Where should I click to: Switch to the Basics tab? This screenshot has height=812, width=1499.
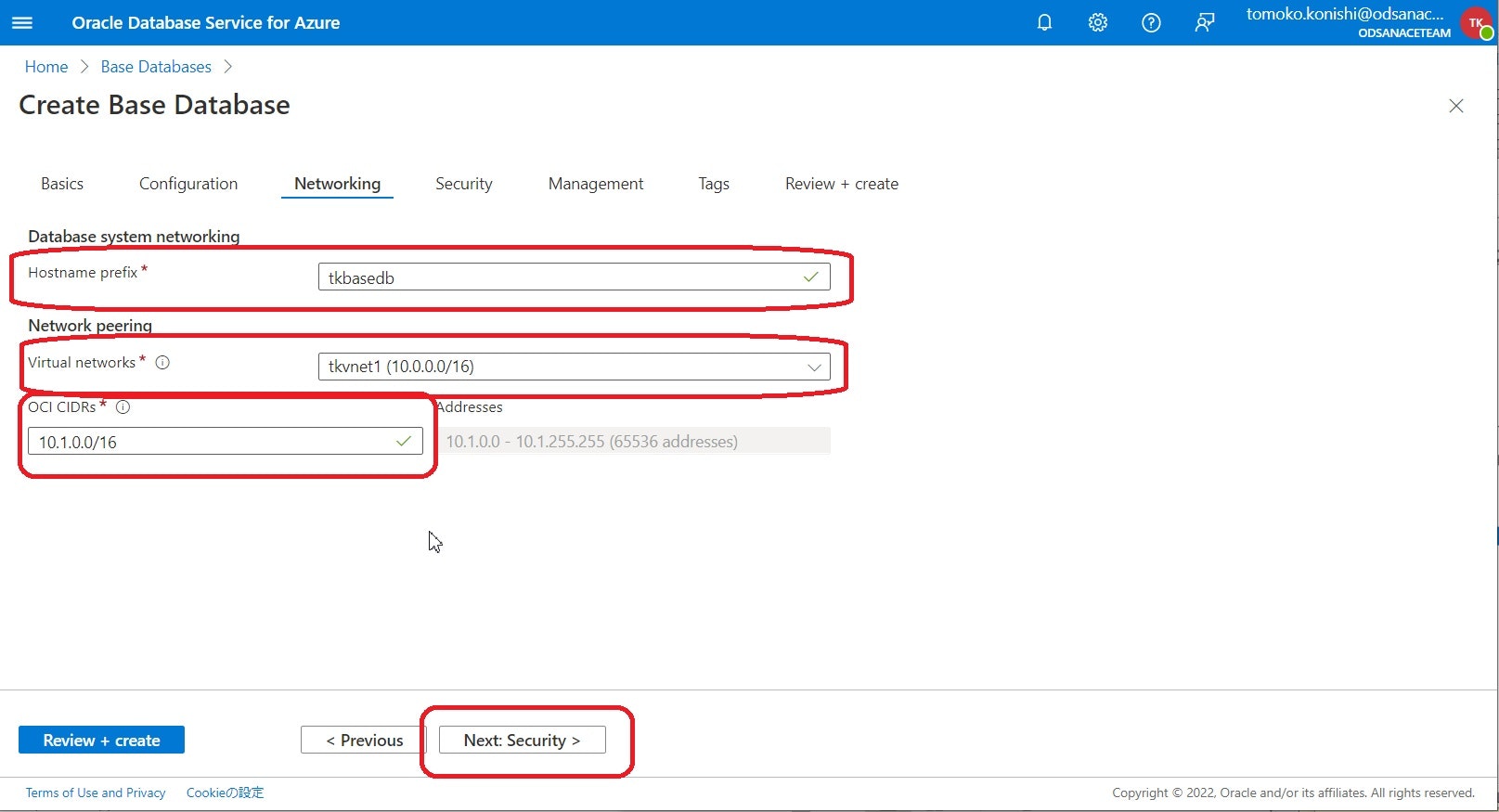coord(62,184)
